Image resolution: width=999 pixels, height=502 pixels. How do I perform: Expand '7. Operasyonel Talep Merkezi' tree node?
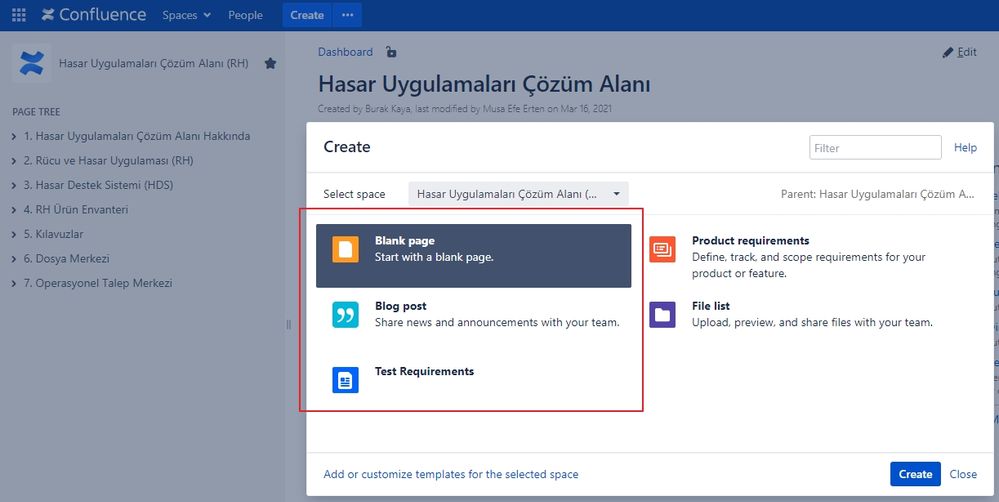click(14, 283)
